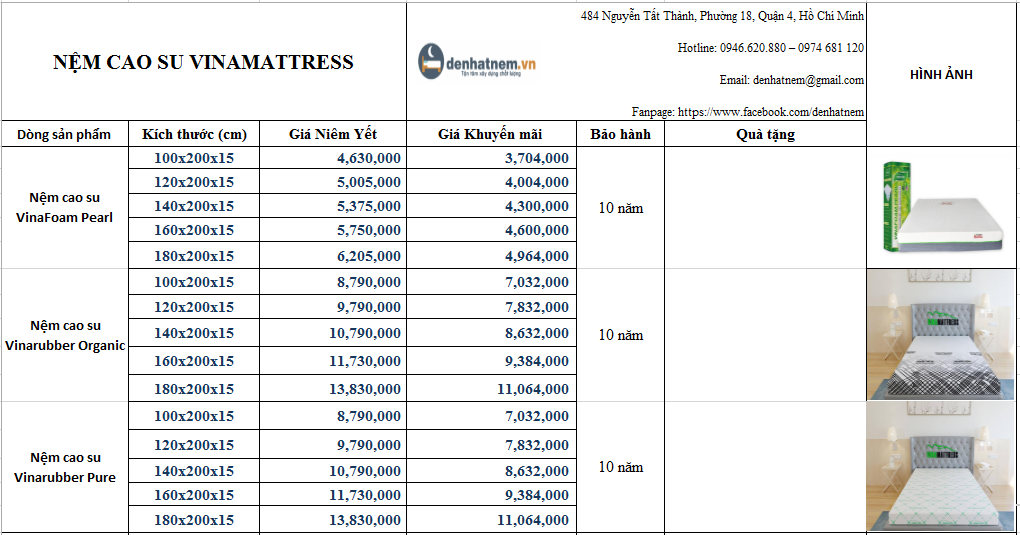Select the HÌNH ẢNH header cell

tap(941, 74)
